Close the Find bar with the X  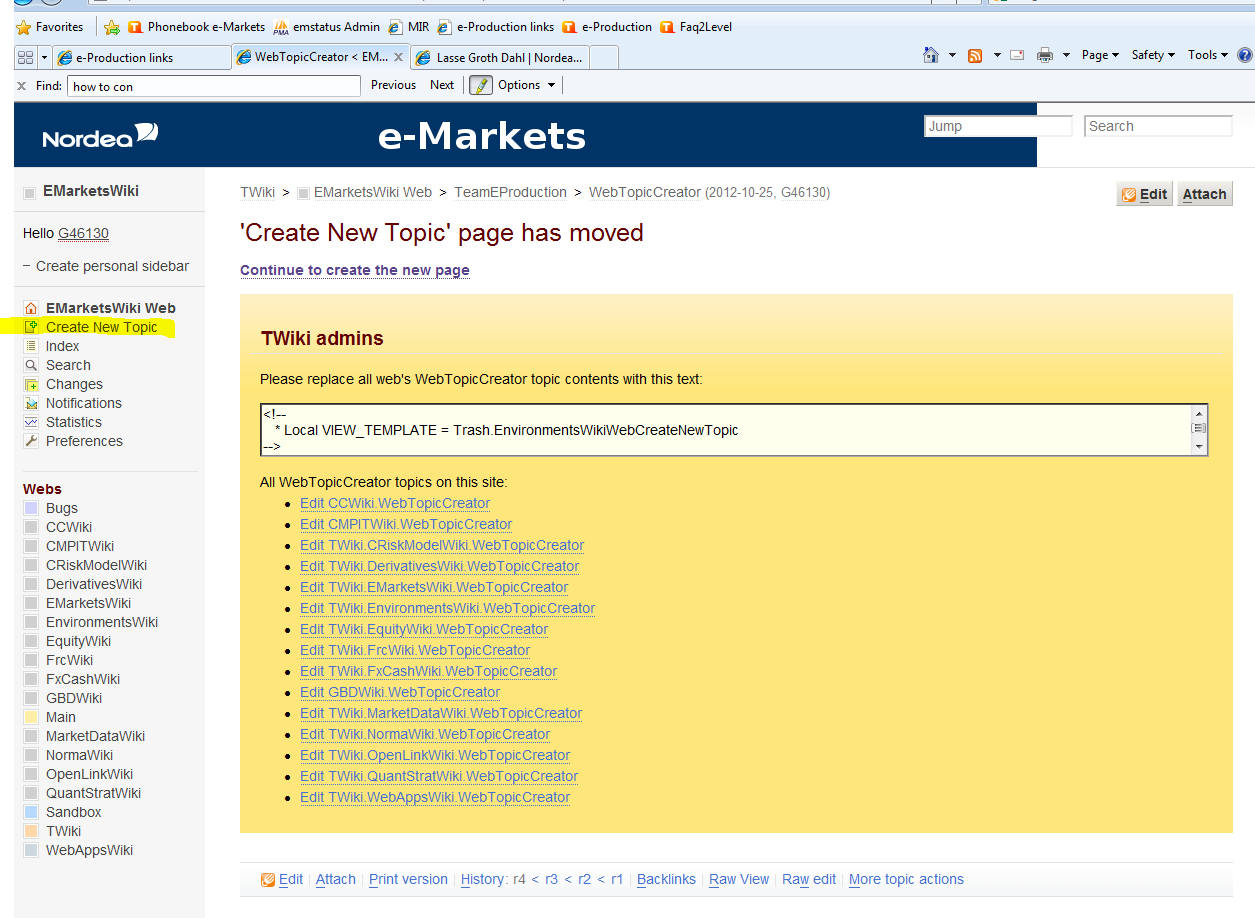[21, 86]
